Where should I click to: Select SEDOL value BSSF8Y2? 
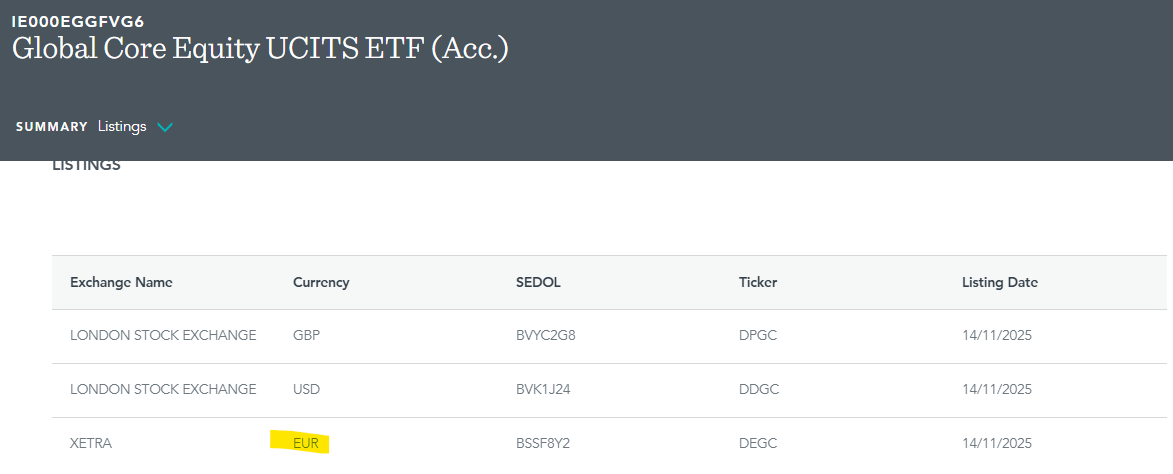544,443
